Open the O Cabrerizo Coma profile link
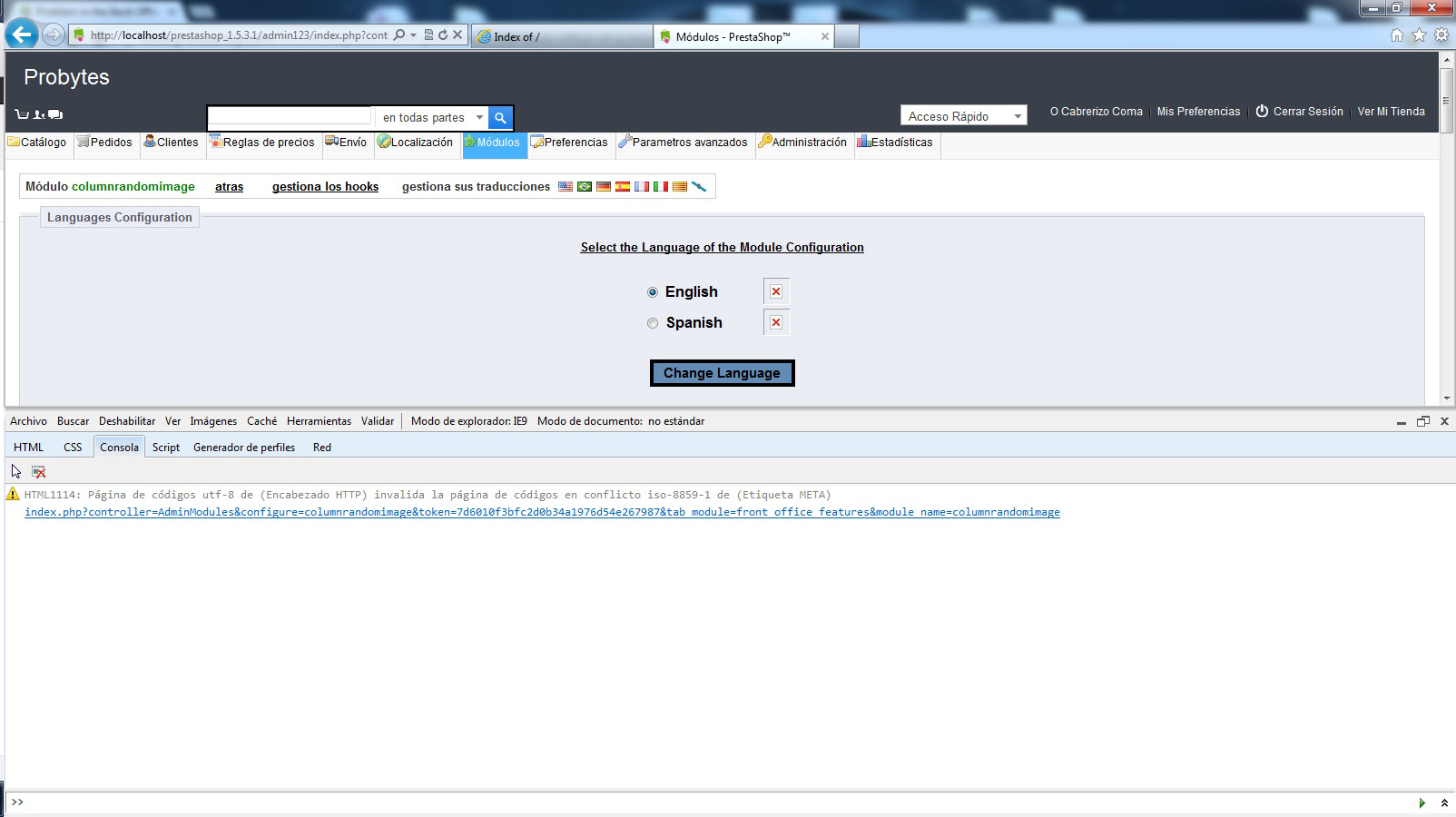1456x817 pixels. pos(1096,112)
